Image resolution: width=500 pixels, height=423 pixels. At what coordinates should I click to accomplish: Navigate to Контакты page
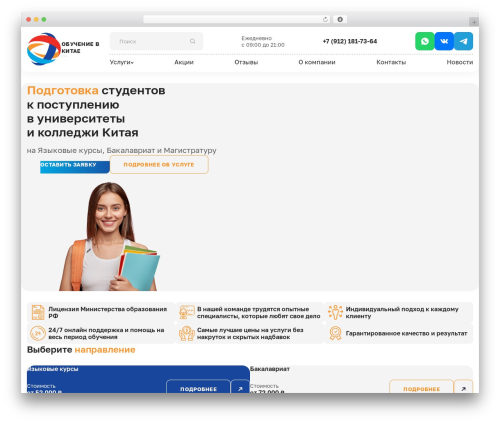click(391, 62)
